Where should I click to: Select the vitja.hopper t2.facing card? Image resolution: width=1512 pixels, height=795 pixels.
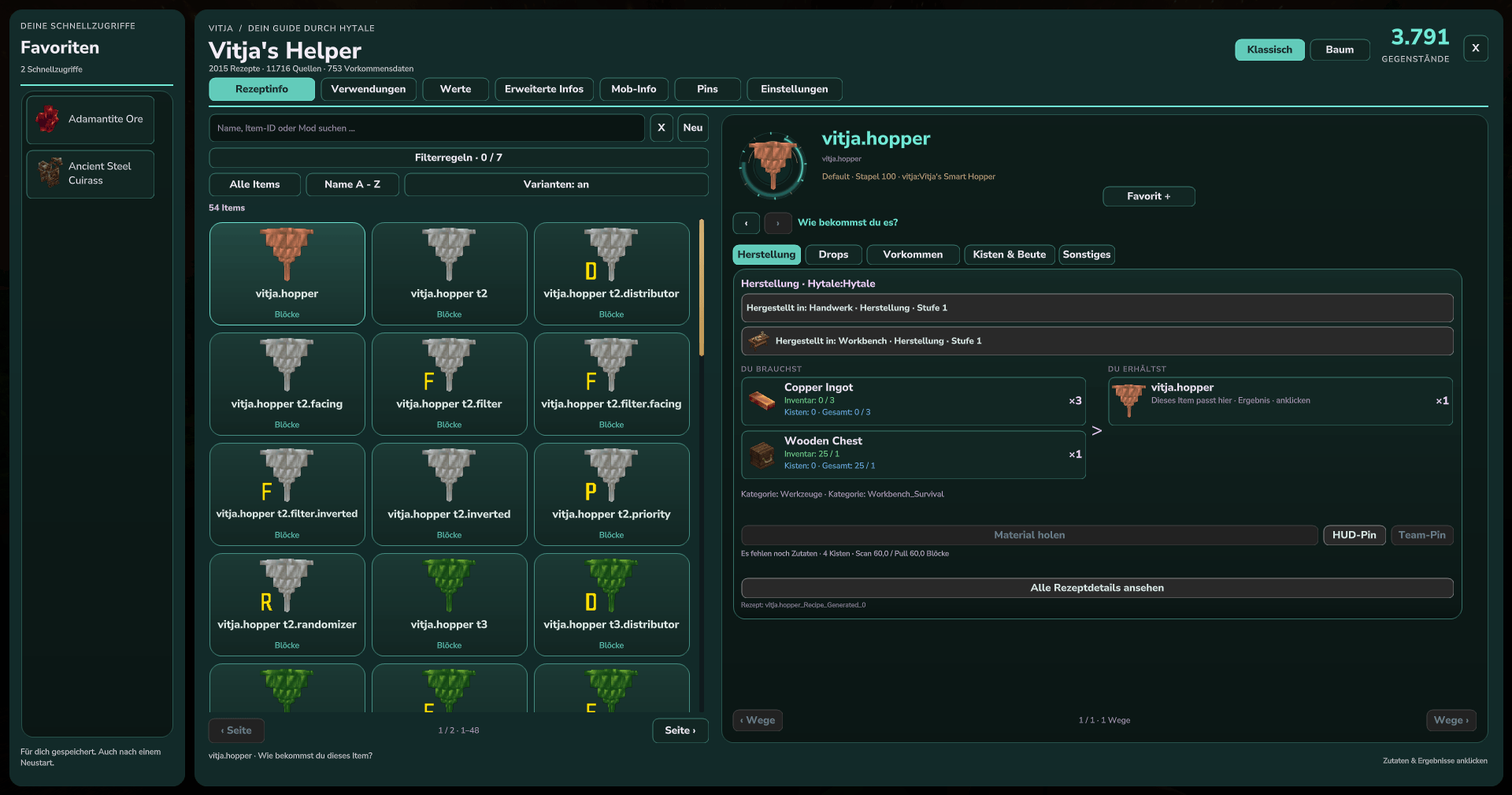tap(287, 384)
